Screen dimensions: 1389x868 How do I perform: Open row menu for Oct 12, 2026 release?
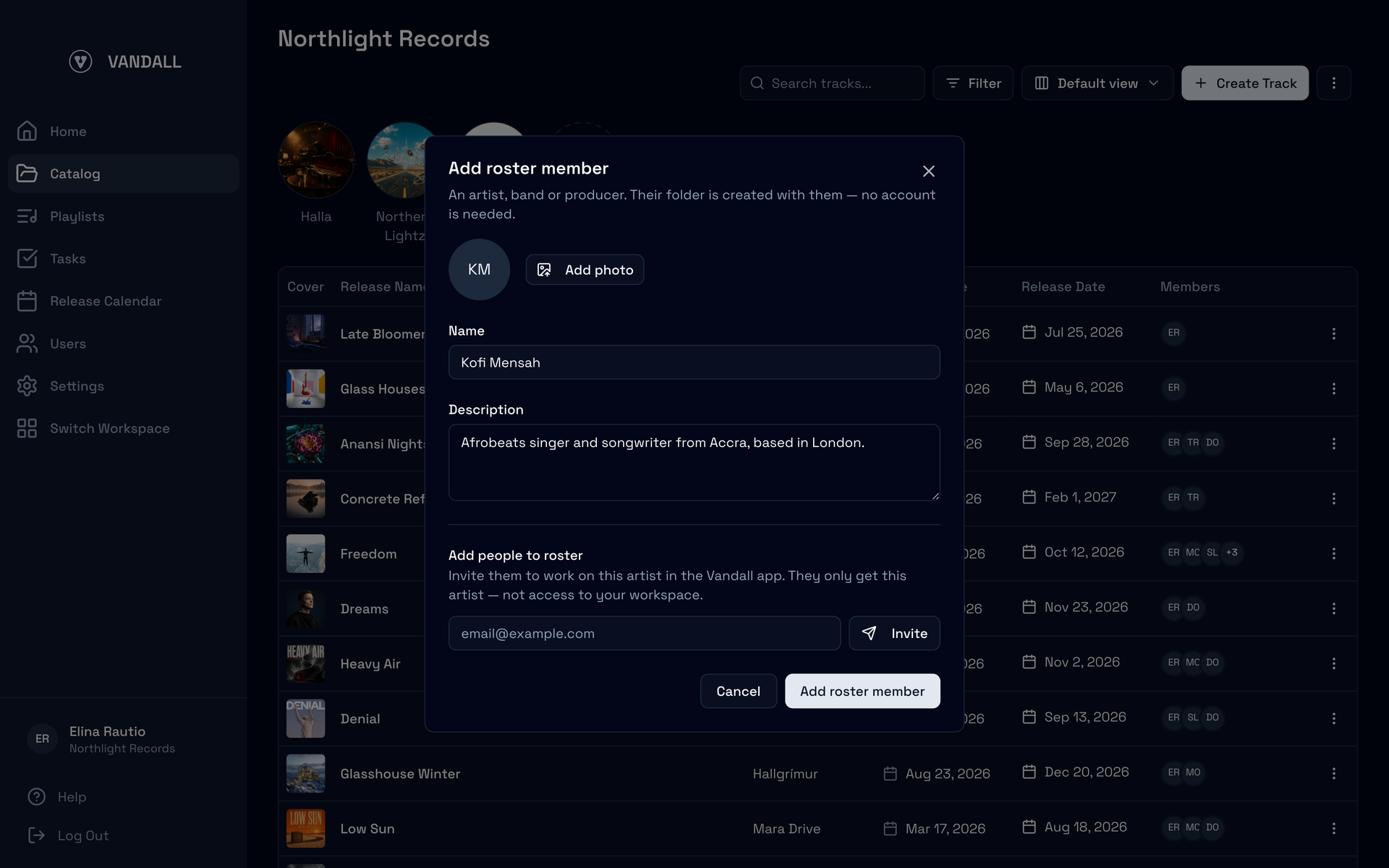[1334, 553]
